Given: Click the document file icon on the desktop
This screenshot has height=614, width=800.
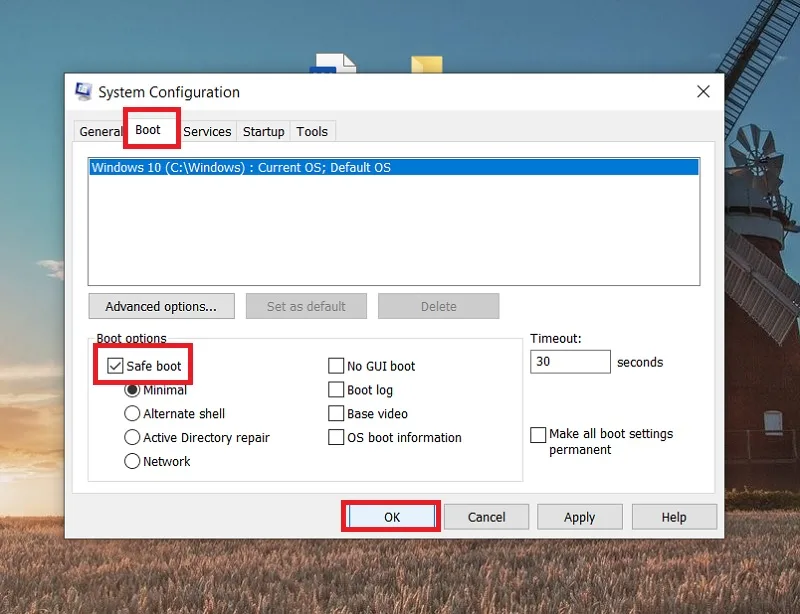Looking at the screenshot, I should pos(333,63).
